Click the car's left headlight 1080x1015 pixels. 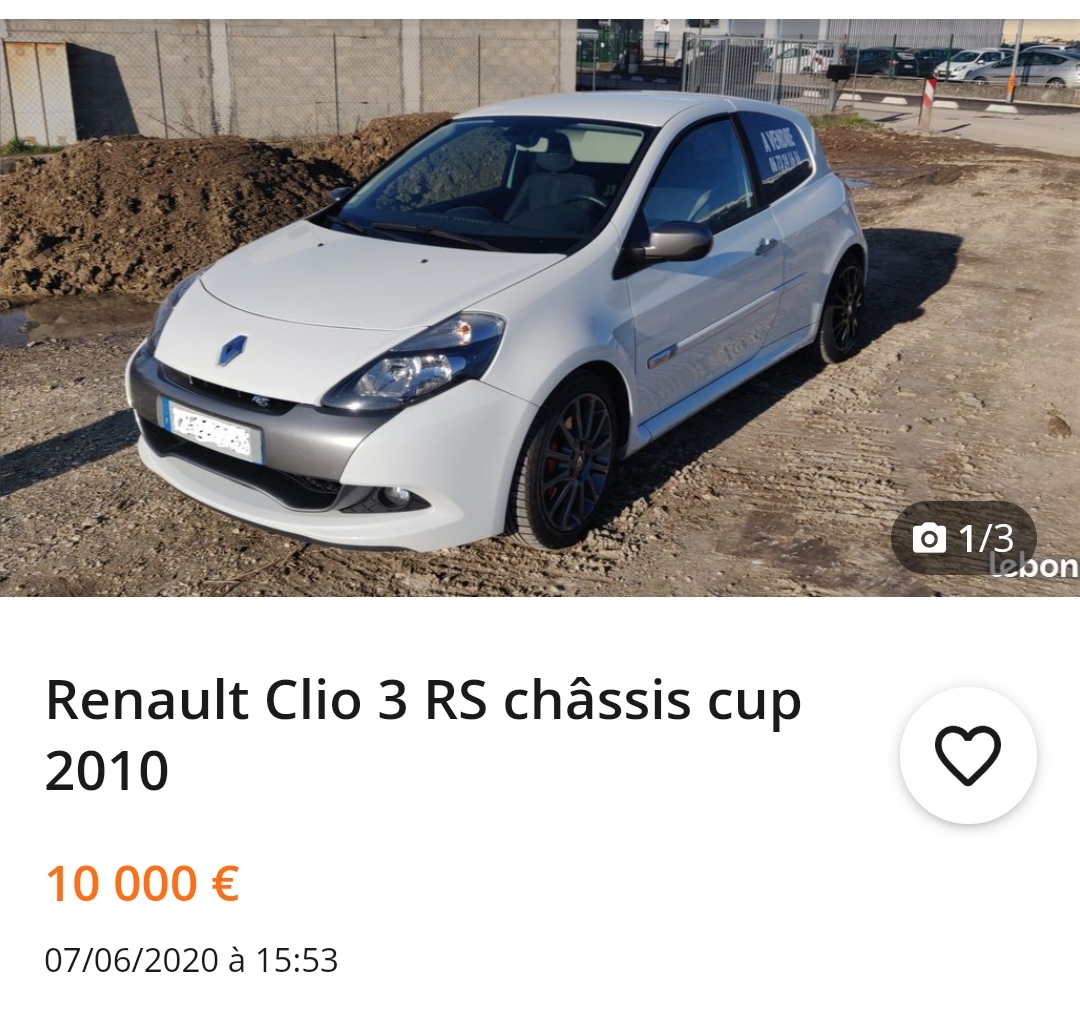pos(413,362)
